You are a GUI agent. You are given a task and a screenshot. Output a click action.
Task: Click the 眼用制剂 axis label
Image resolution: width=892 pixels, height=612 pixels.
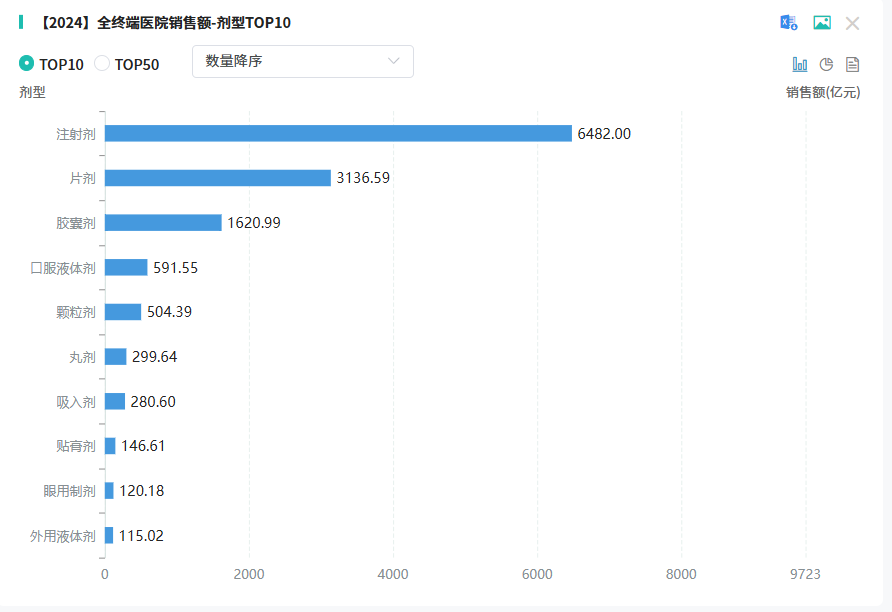pos(69,491)
